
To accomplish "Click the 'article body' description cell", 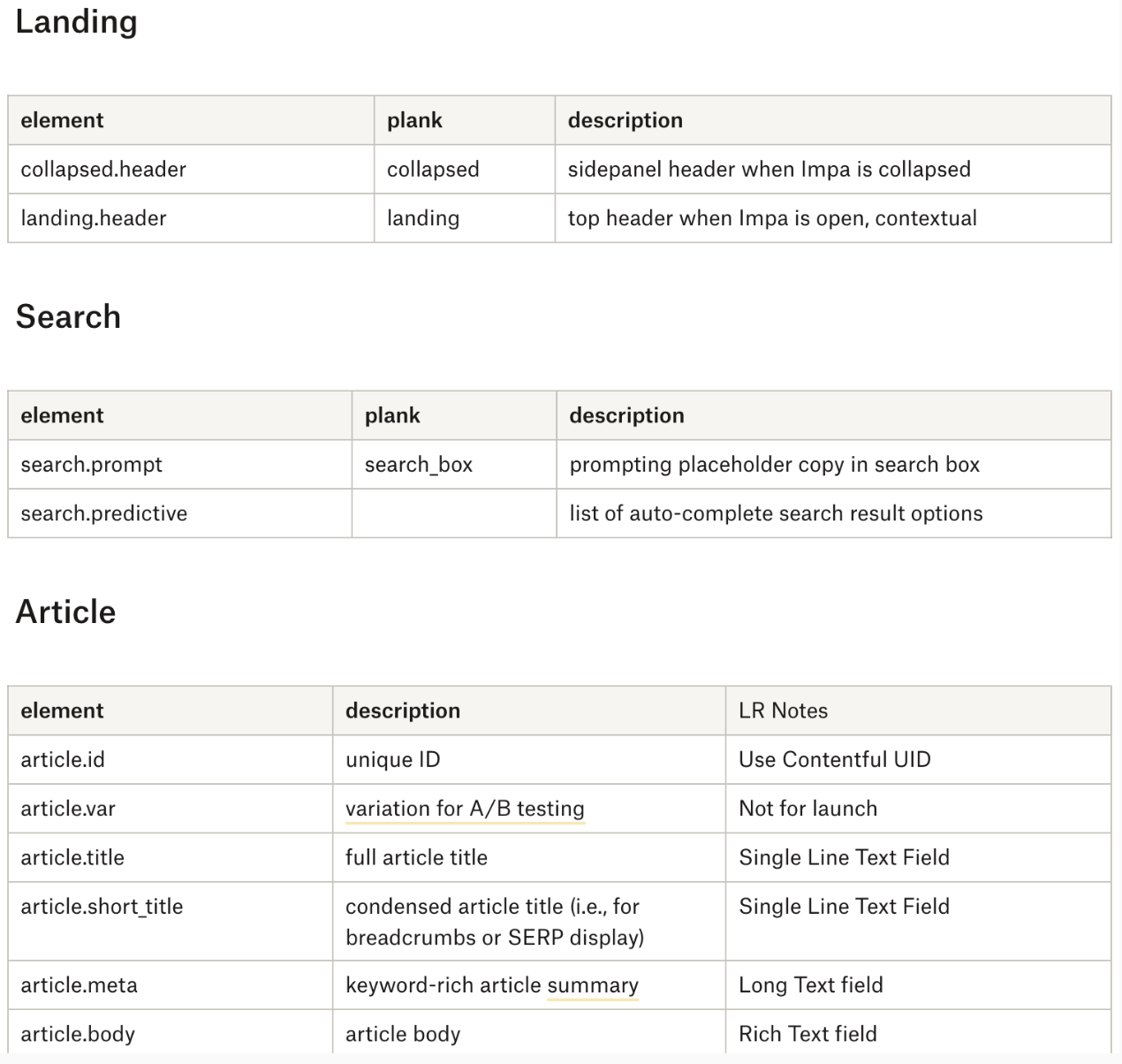I will click(529, 1032).
